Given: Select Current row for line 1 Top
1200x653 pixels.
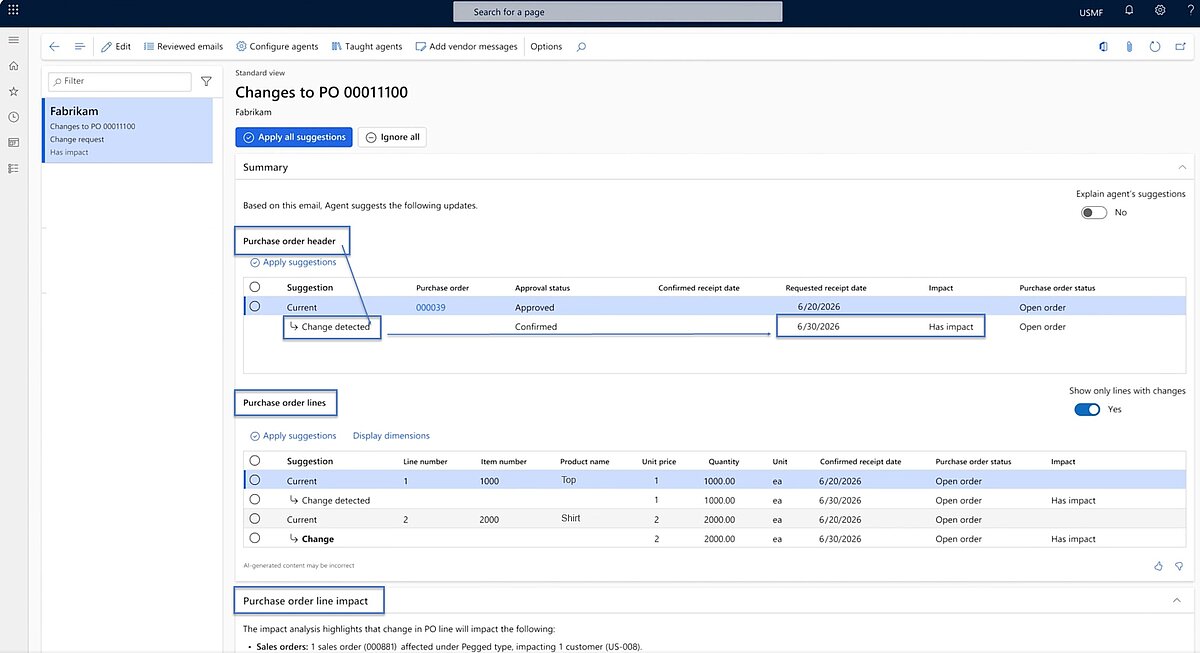Looking at the screenshot, I should point(254,480).
